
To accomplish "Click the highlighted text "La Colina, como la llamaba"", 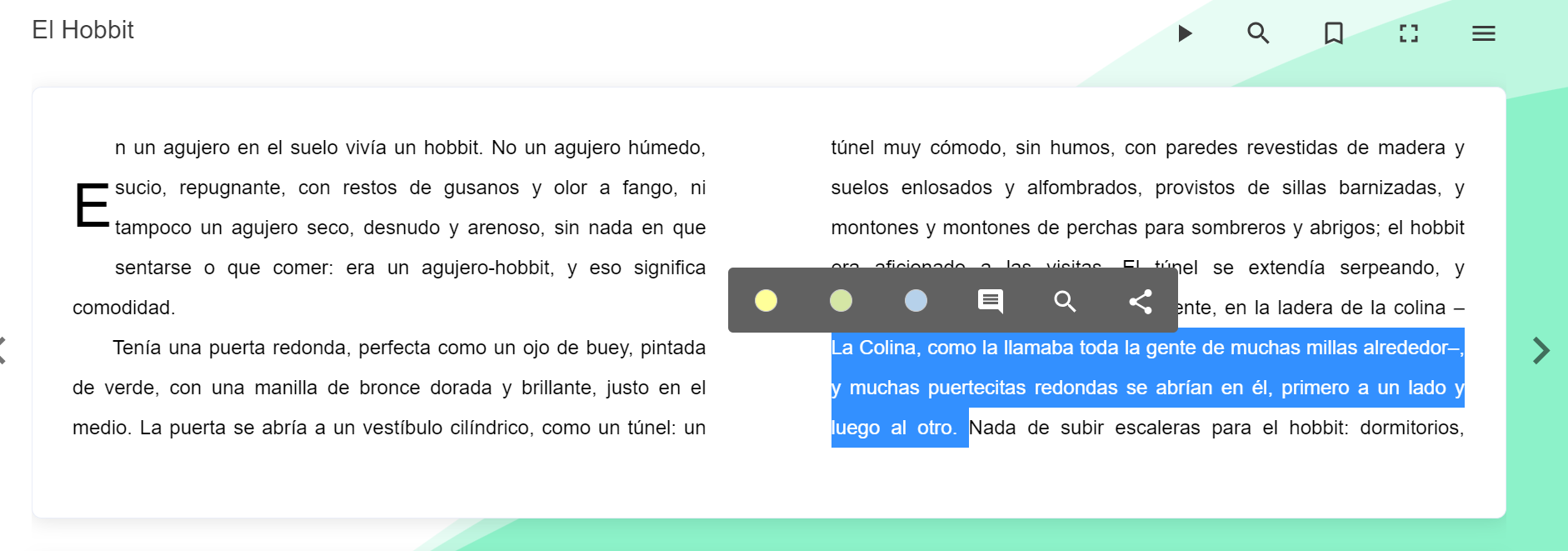I will (953, 348).
